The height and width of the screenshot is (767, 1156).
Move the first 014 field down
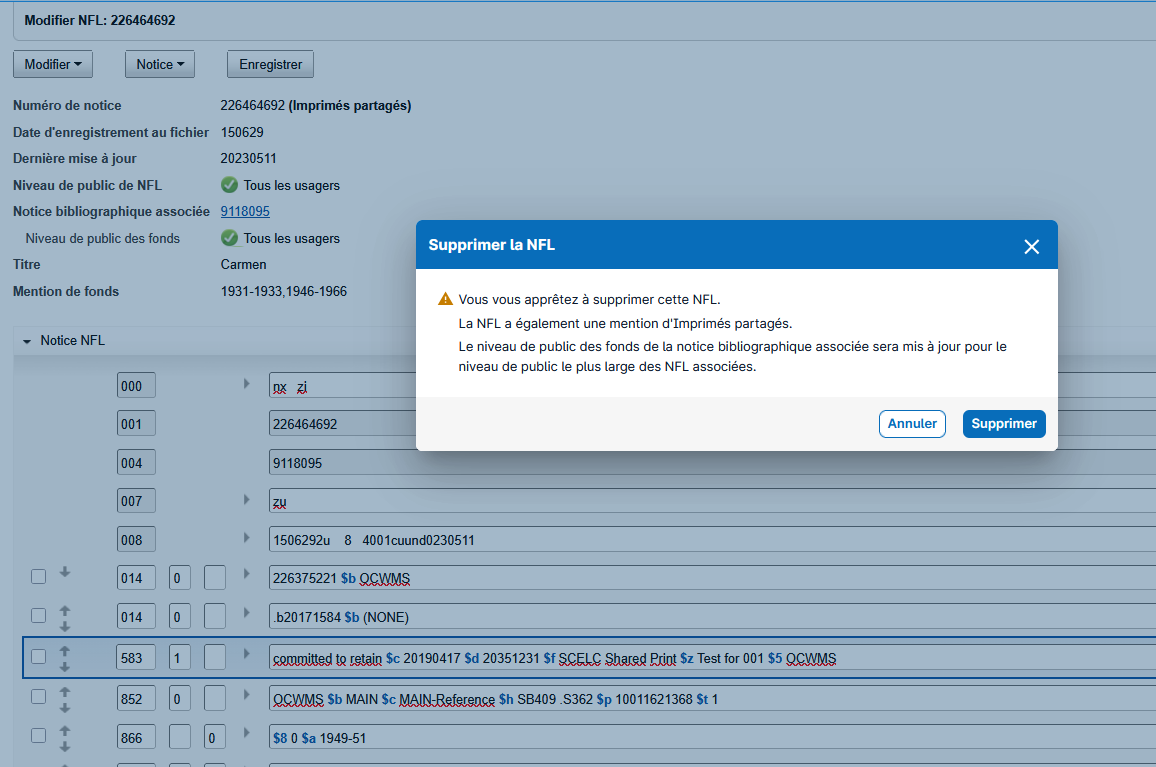65,572
